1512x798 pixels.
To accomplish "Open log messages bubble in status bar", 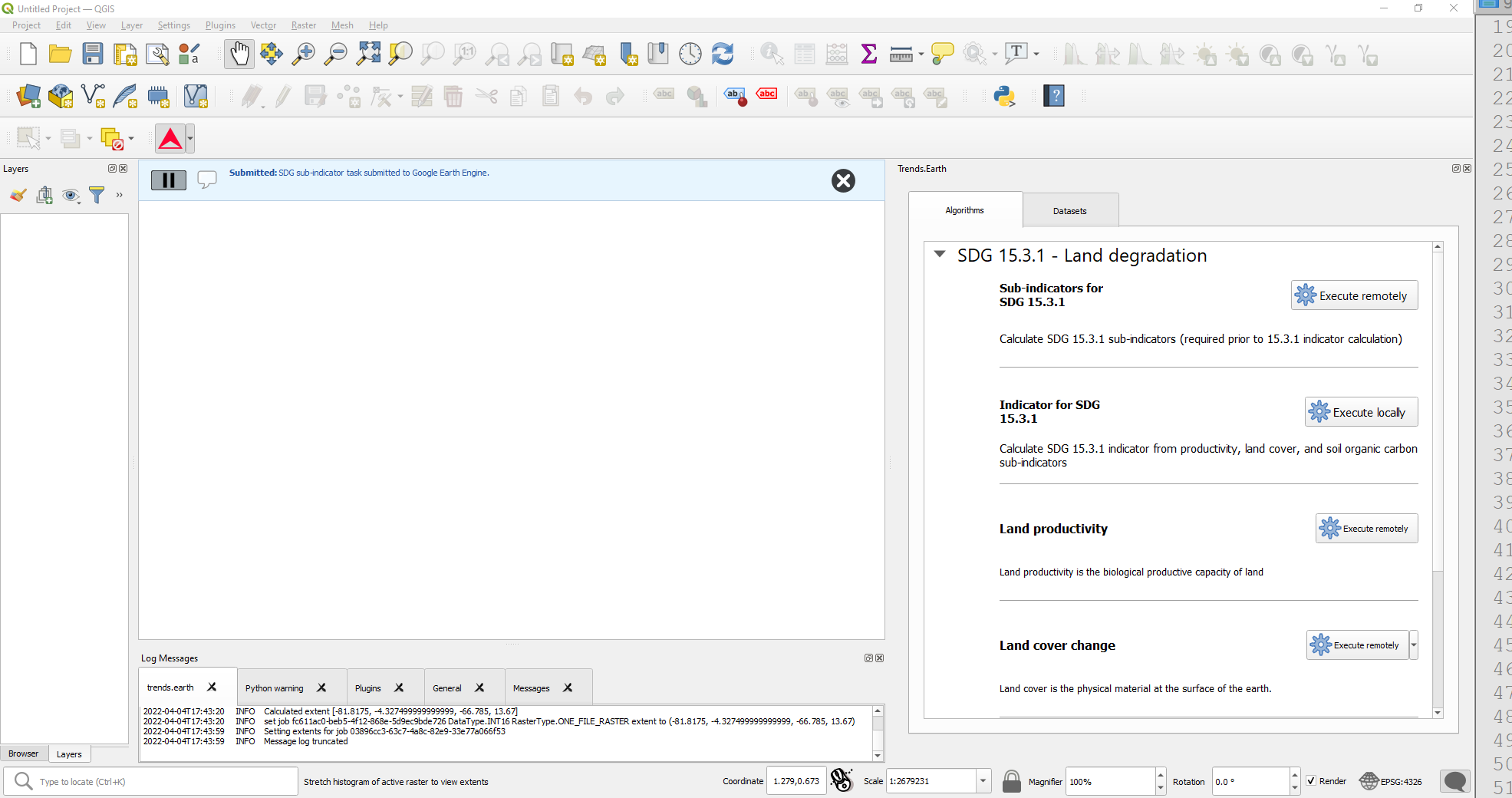I will (x=1455, y=781).
